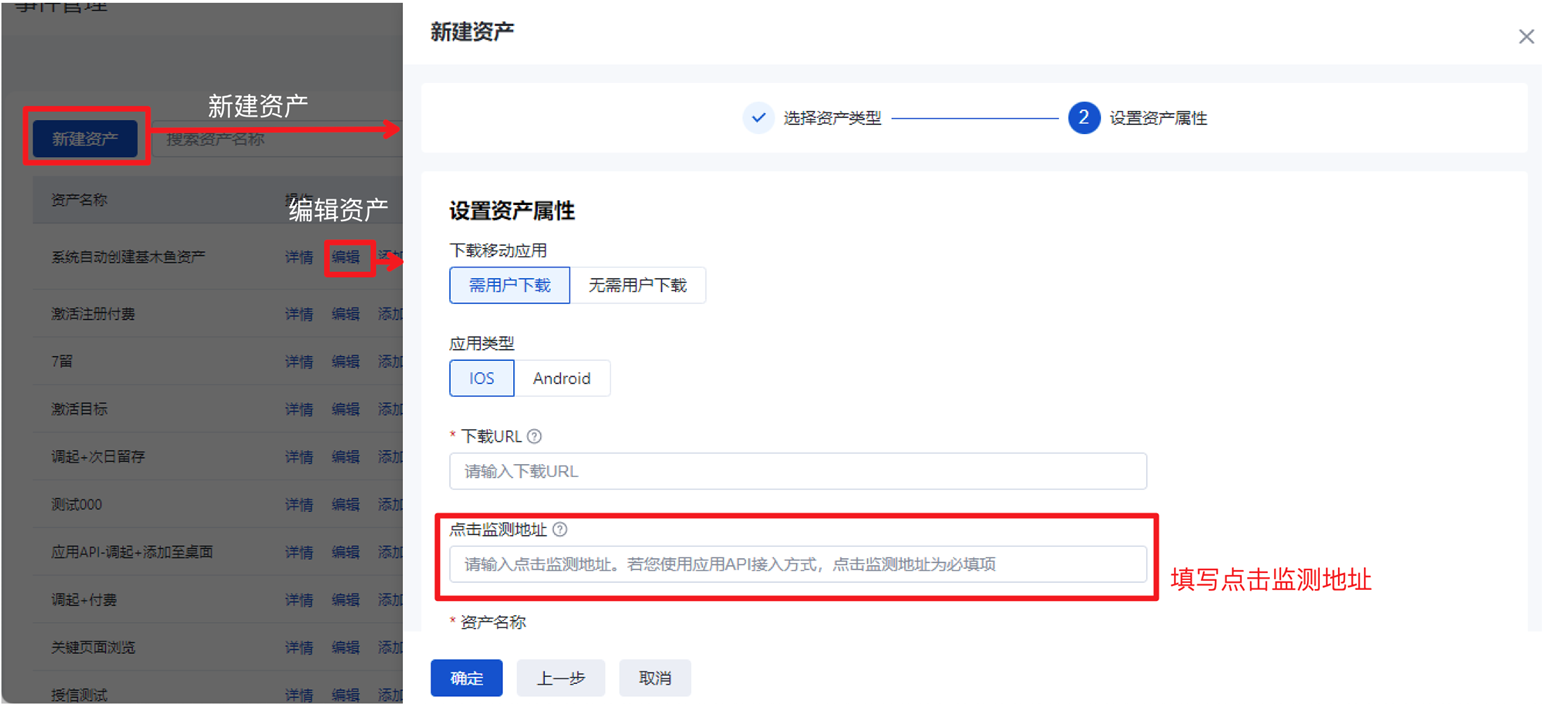Click the step 2 circle icon

click(x=1083, y=118)
